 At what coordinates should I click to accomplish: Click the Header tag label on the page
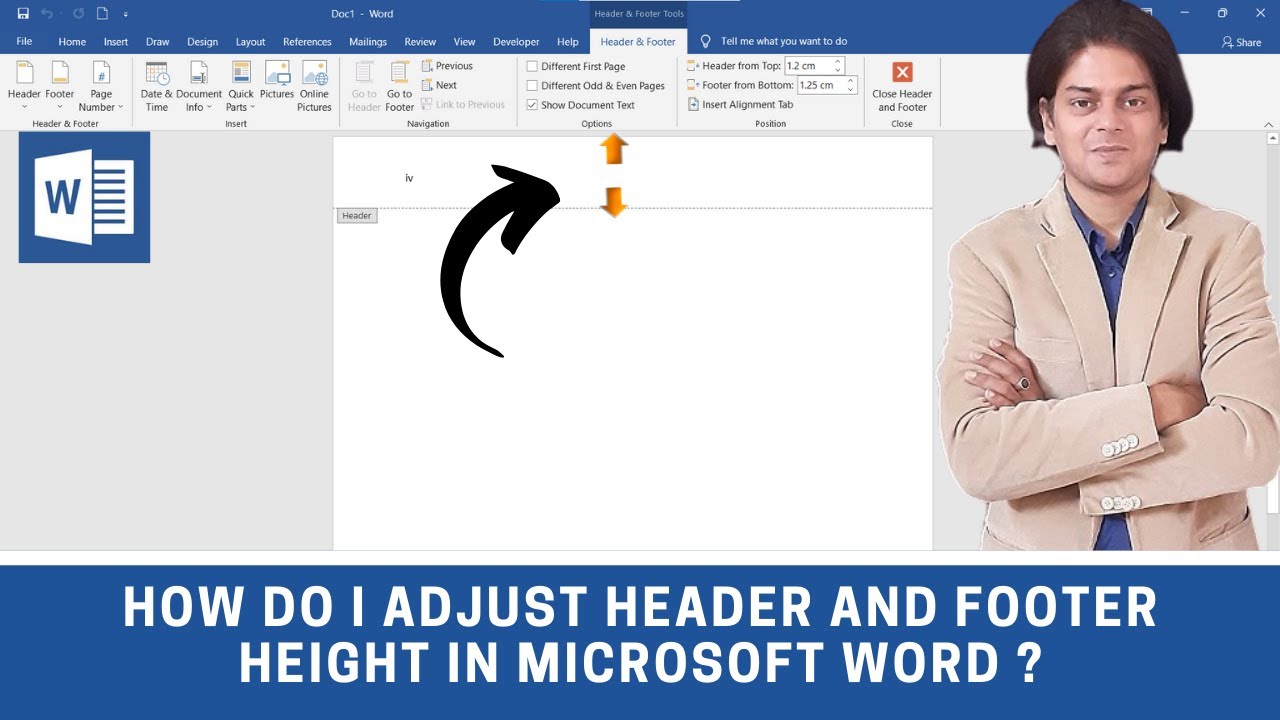tap(357, 216)
